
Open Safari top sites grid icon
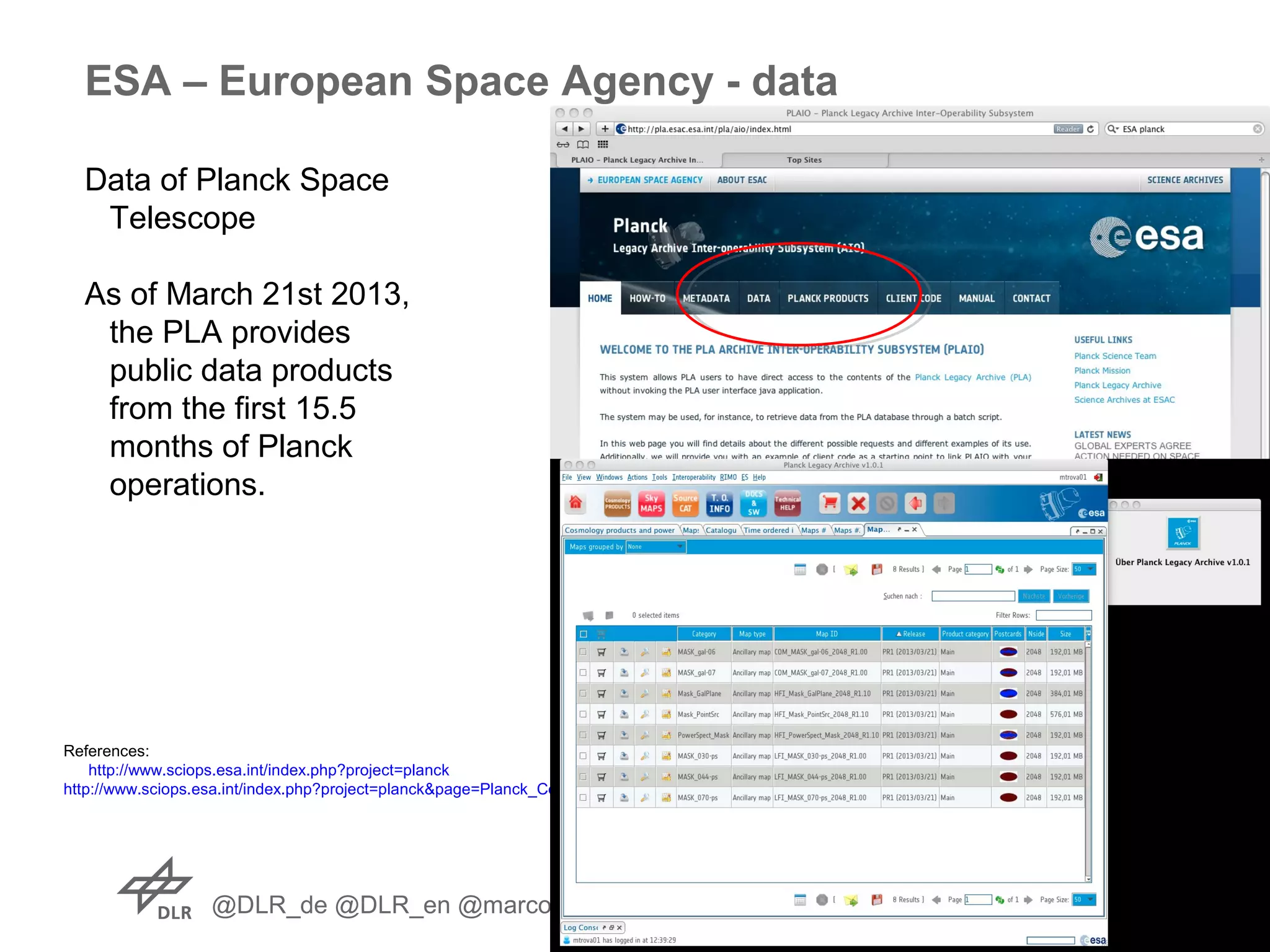(x=603, y=144)
